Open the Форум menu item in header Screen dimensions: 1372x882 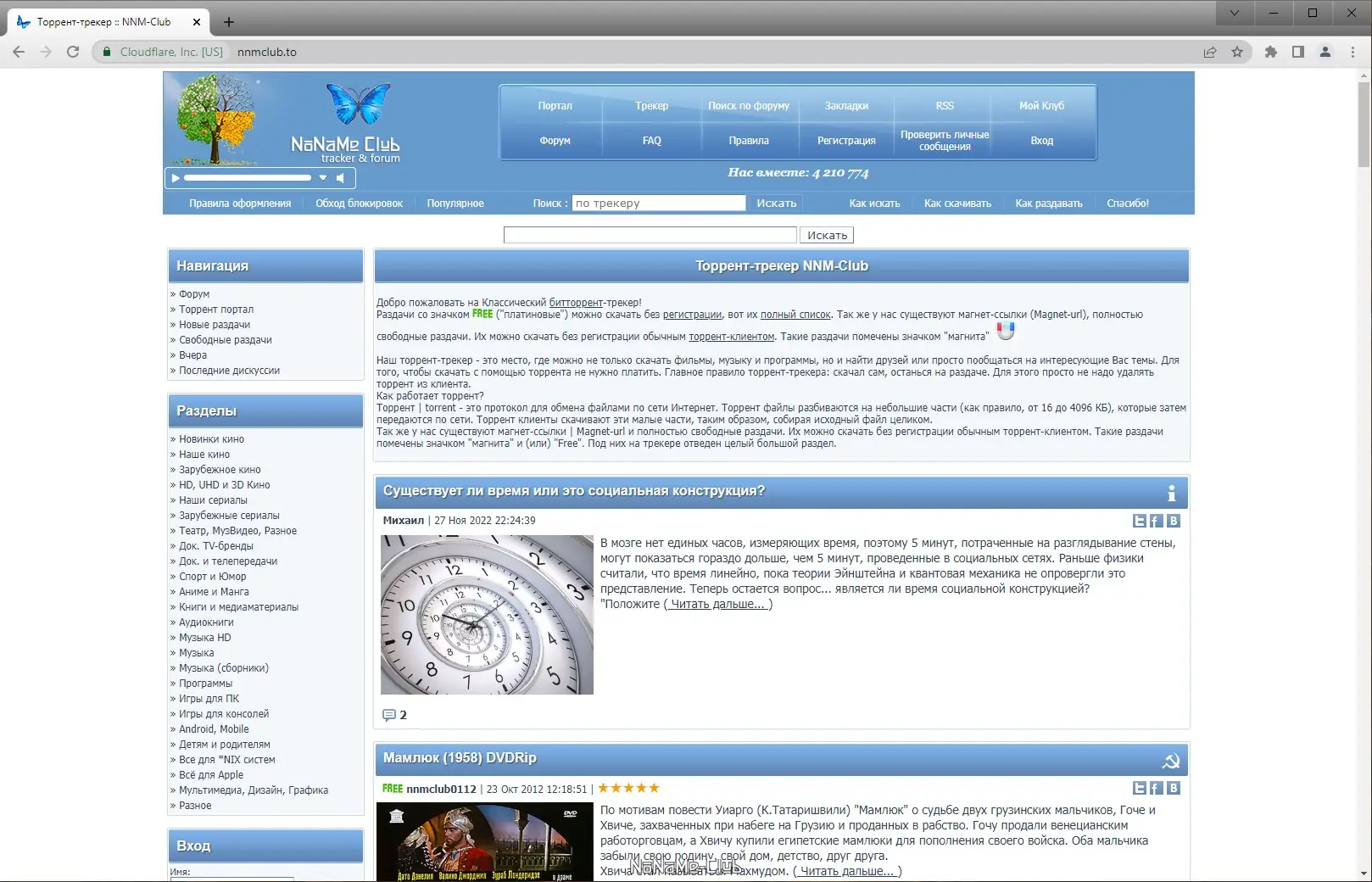555,141
